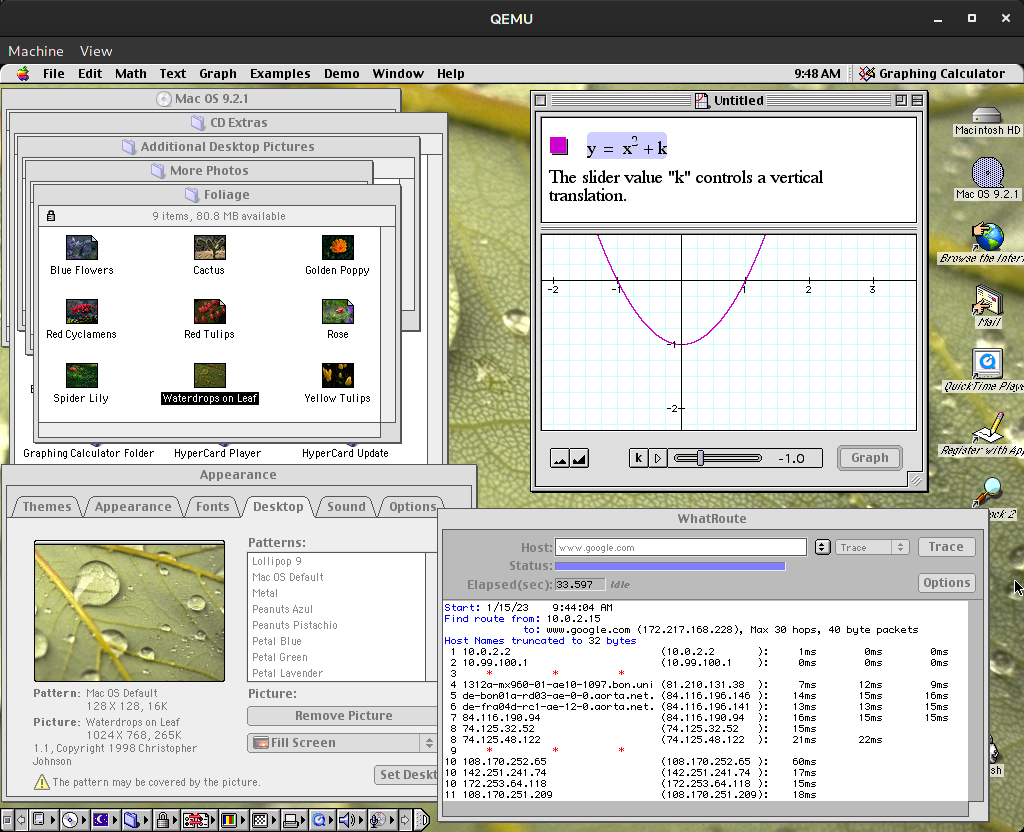
Task: Open the Graphing Calculator application menu
Action: (931, 74)
